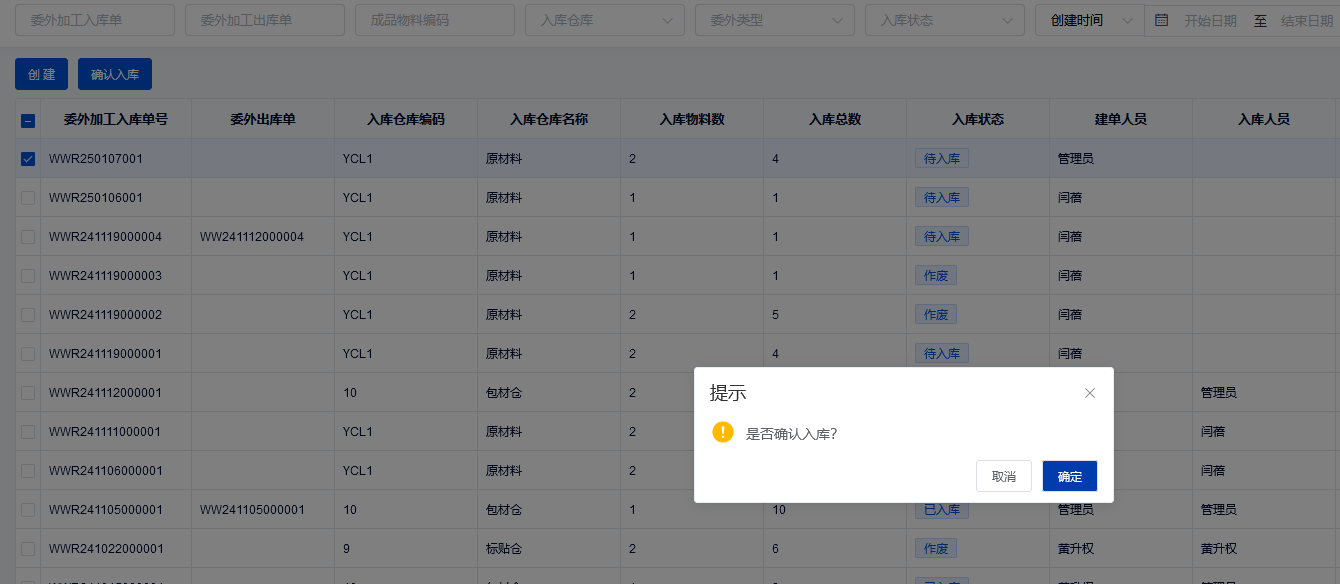Expand the 创建时间 selector
Screen dimensions: 1340x584
(x=1088, y=20)
